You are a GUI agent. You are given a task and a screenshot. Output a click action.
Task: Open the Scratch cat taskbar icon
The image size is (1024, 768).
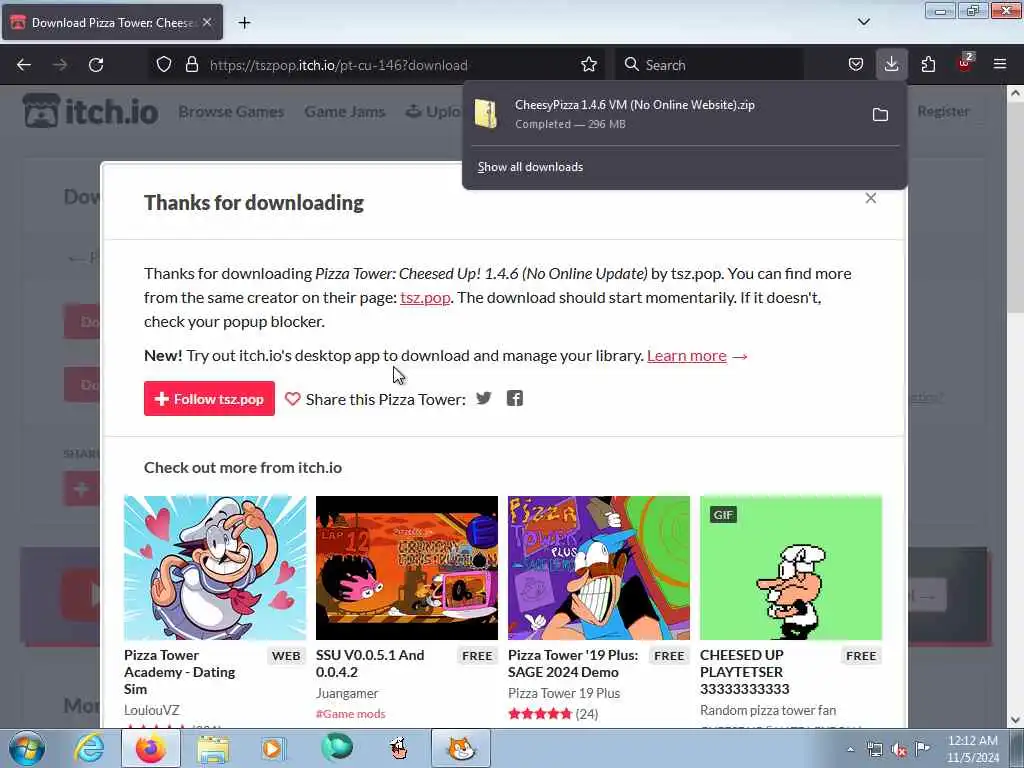[461, 748]
